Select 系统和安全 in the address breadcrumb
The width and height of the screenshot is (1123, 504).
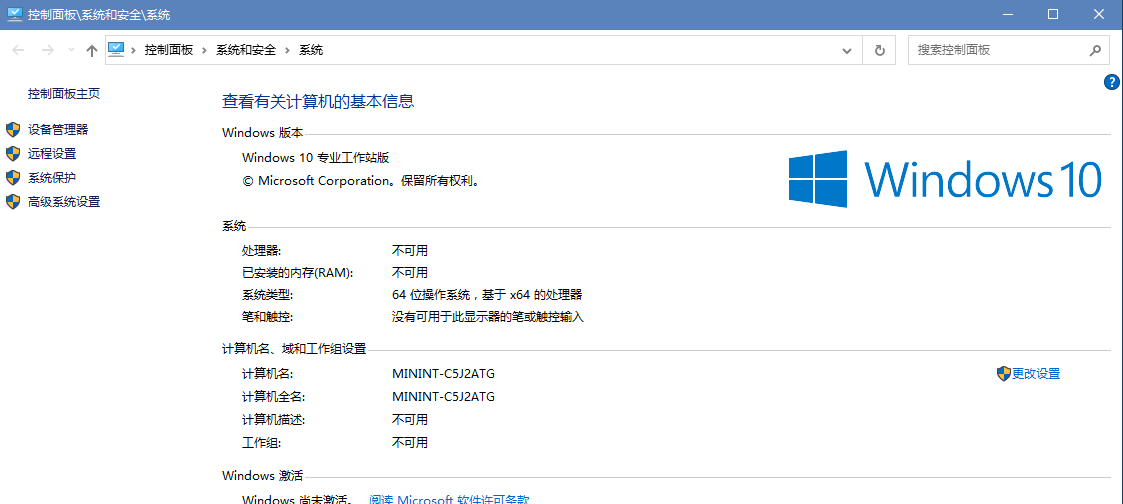click(x=246, y=50)
